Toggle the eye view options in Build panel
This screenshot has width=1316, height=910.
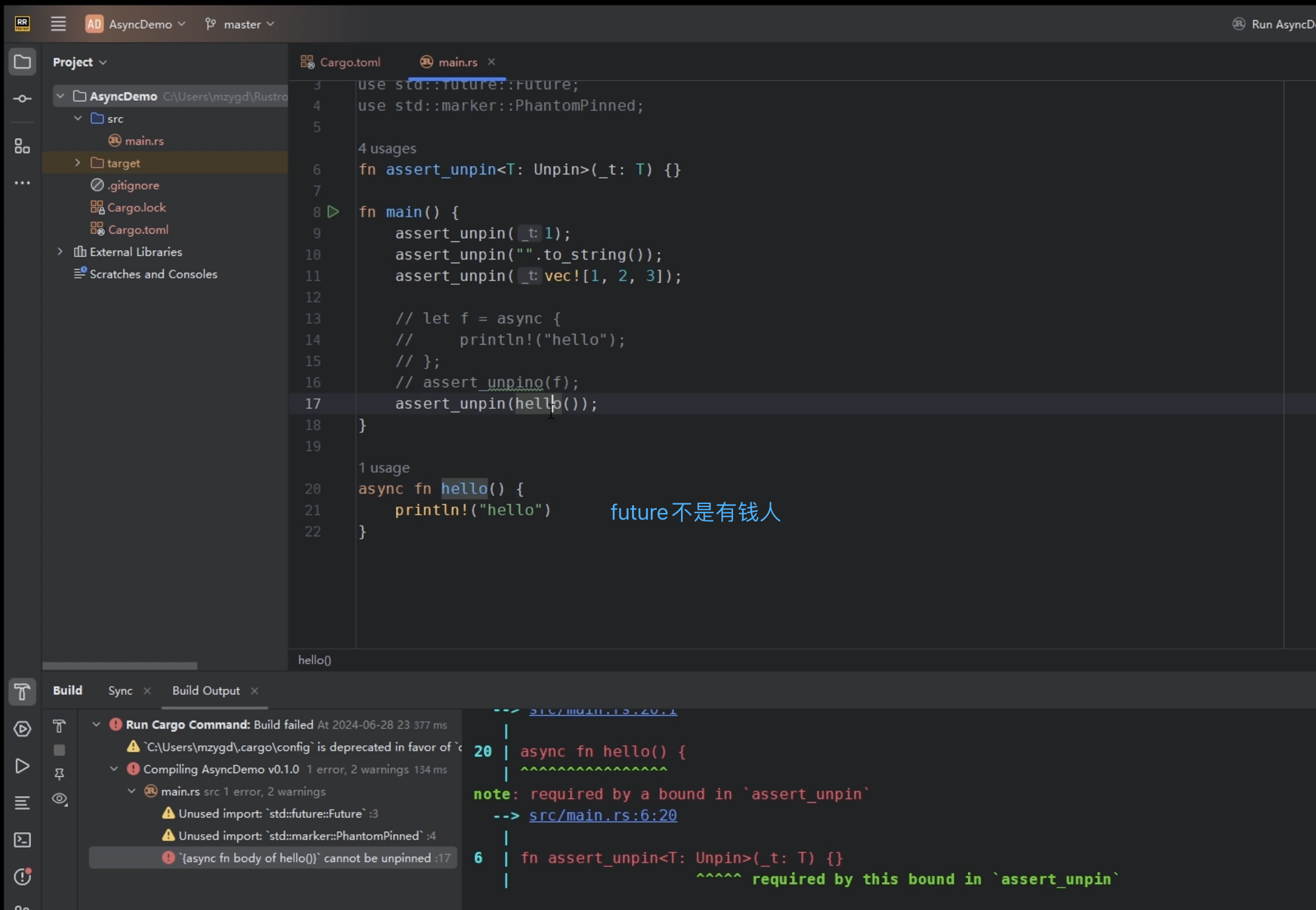pos(59,799)
